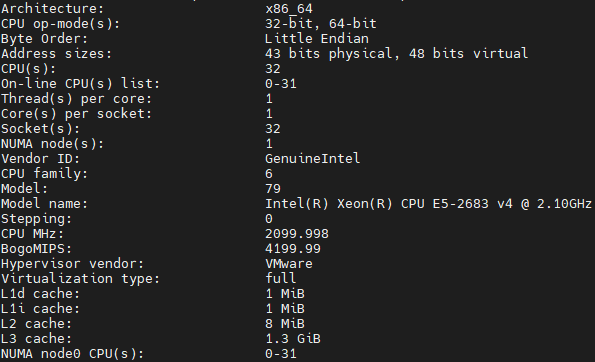Click the Little Endian byte order value

pyautogui.click(x=317, y=39)
